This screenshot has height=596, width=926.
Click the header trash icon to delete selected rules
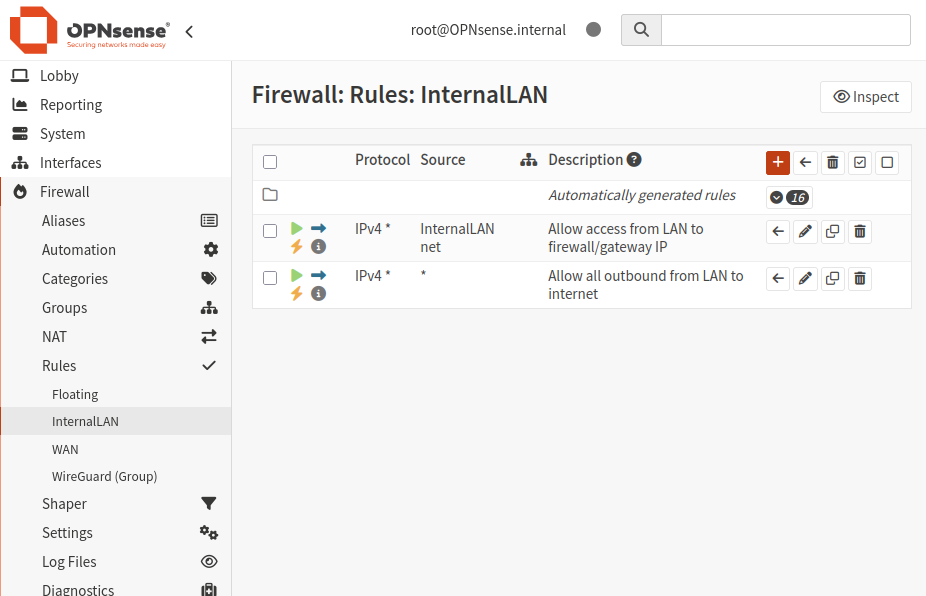(832, 162)
